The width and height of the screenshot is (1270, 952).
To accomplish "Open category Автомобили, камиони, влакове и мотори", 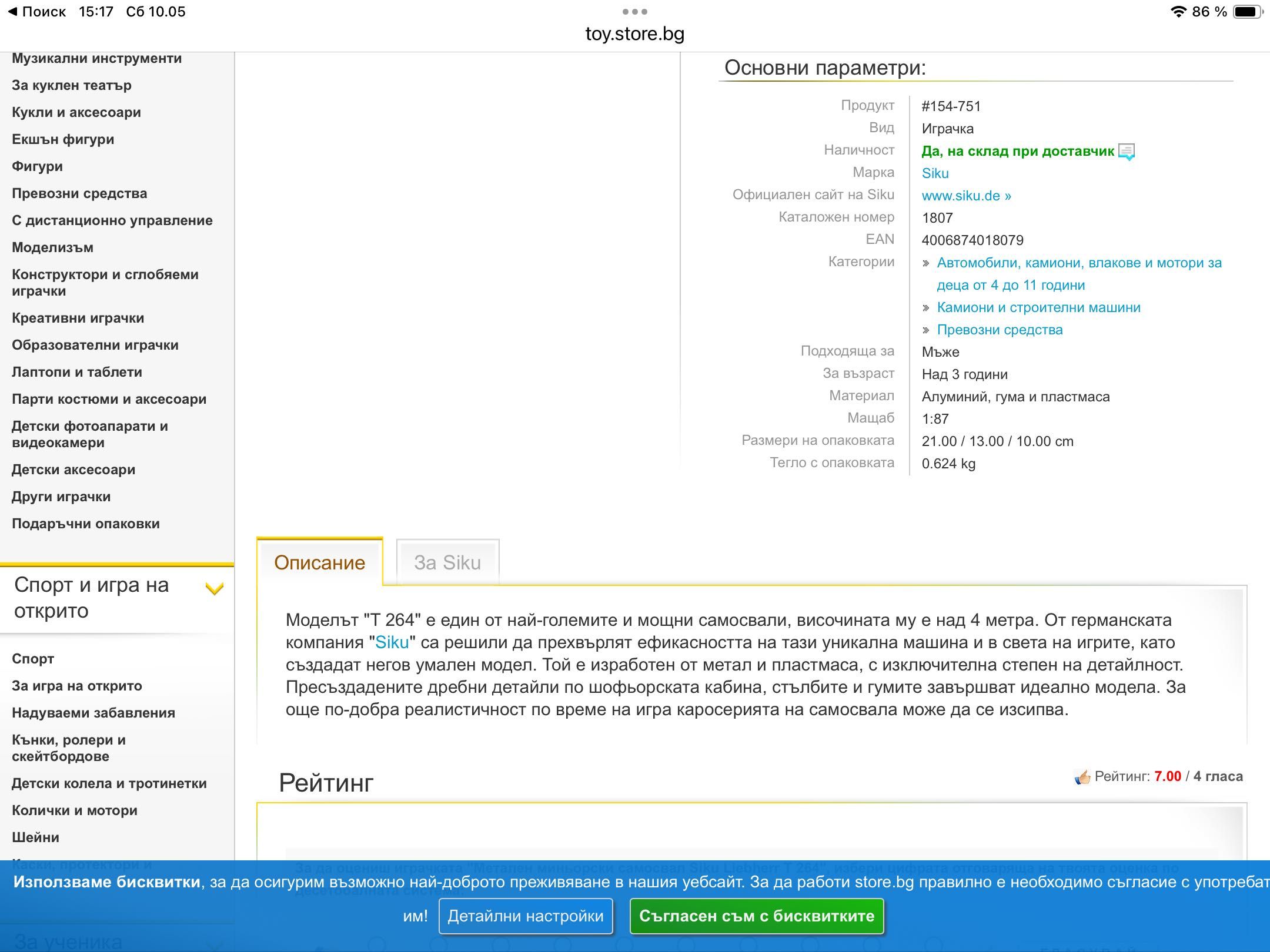I will pos(1079,274).
